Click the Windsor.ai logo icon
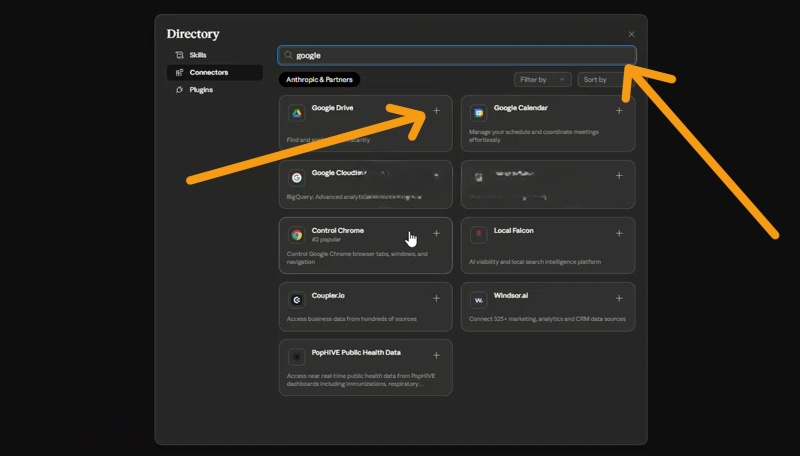The height and width of the screenshot is (456, 800). (479, 300)
